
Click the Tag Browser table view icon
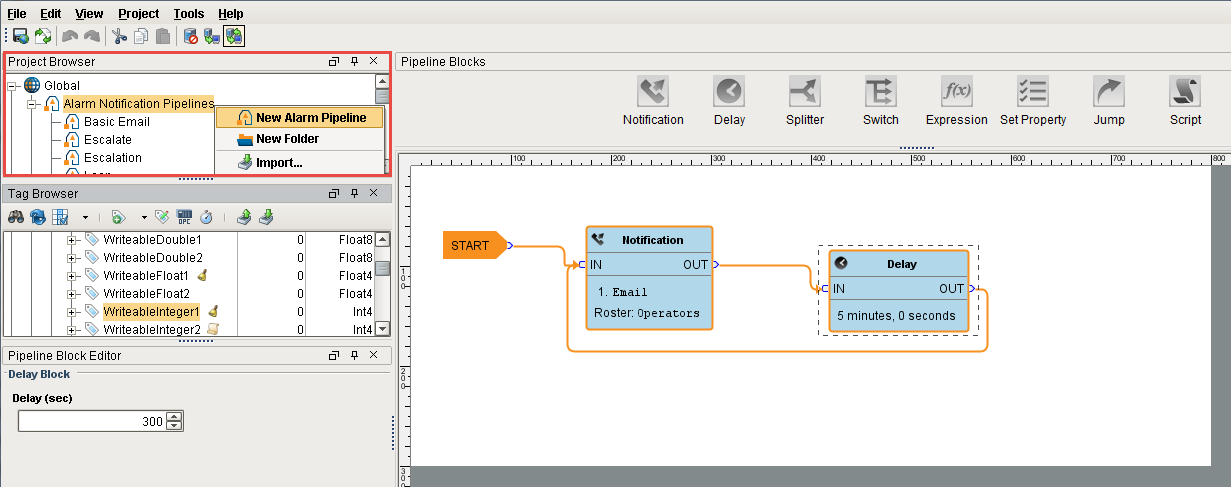[x=60, y=216]
